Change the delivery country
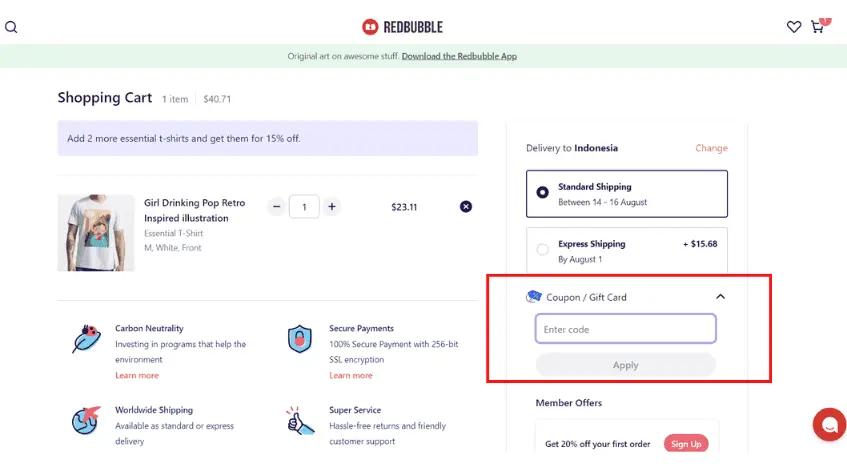 point(711,148)
